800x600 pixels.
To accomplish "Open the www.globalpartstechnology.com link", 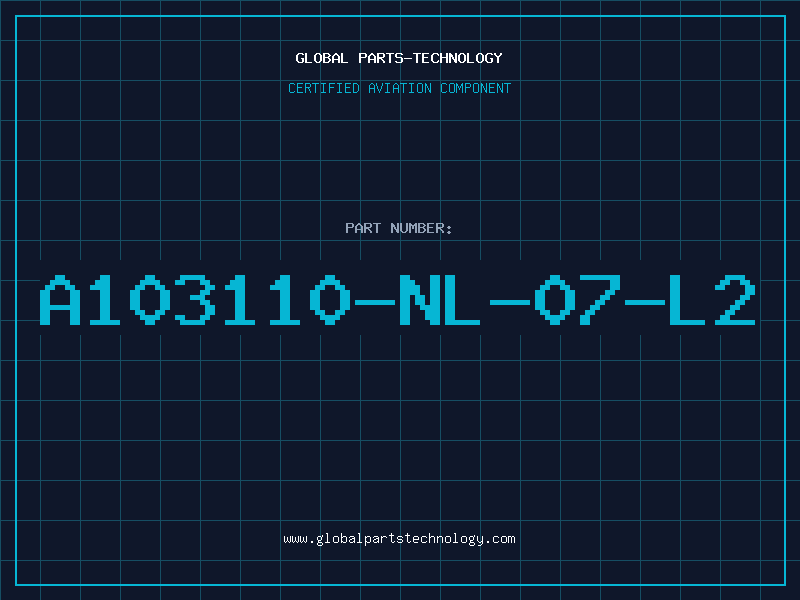I will (399, 539).
